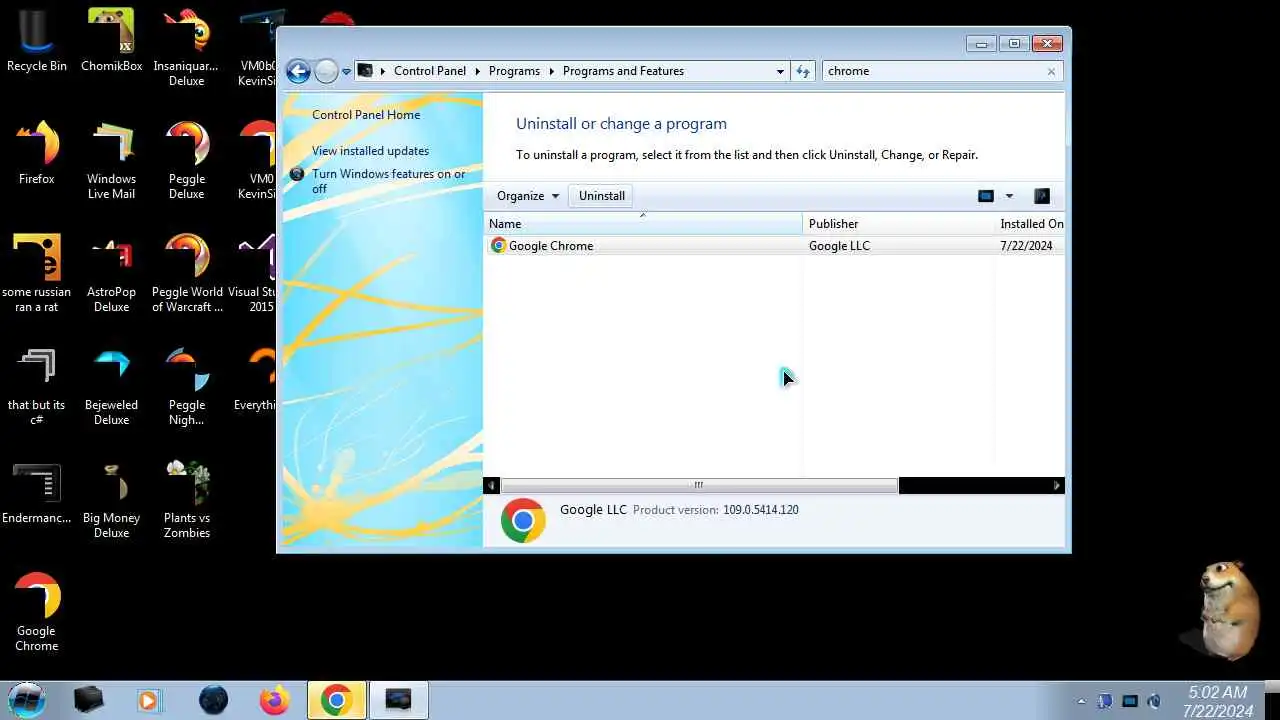The image size is (1280, 720).
Task: Select Programs and Features breadcrumb
Action: point(623,71)
